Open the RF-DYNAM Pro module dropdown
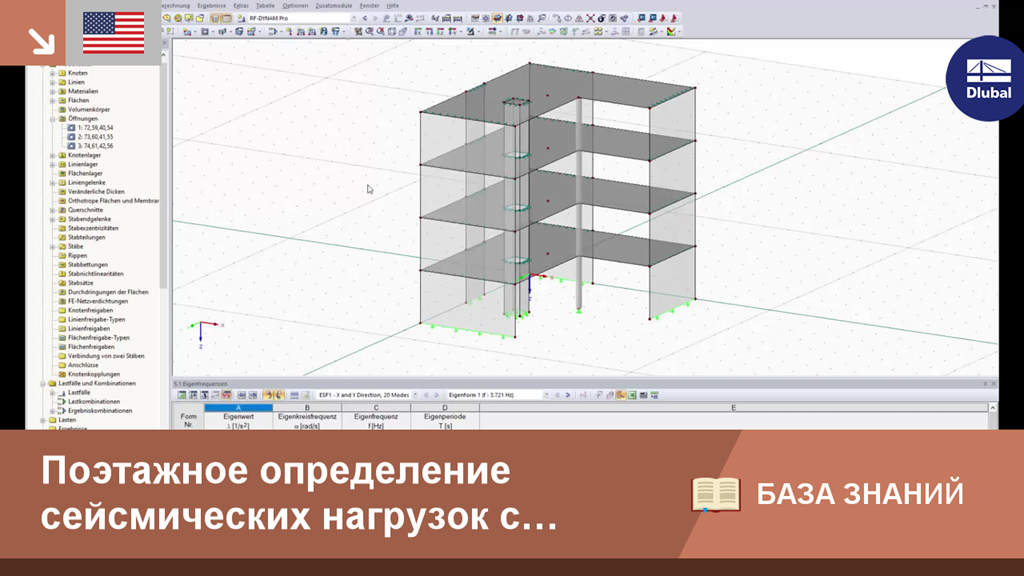This screenshot has width=1024, height=576. (x=353, y=18)
